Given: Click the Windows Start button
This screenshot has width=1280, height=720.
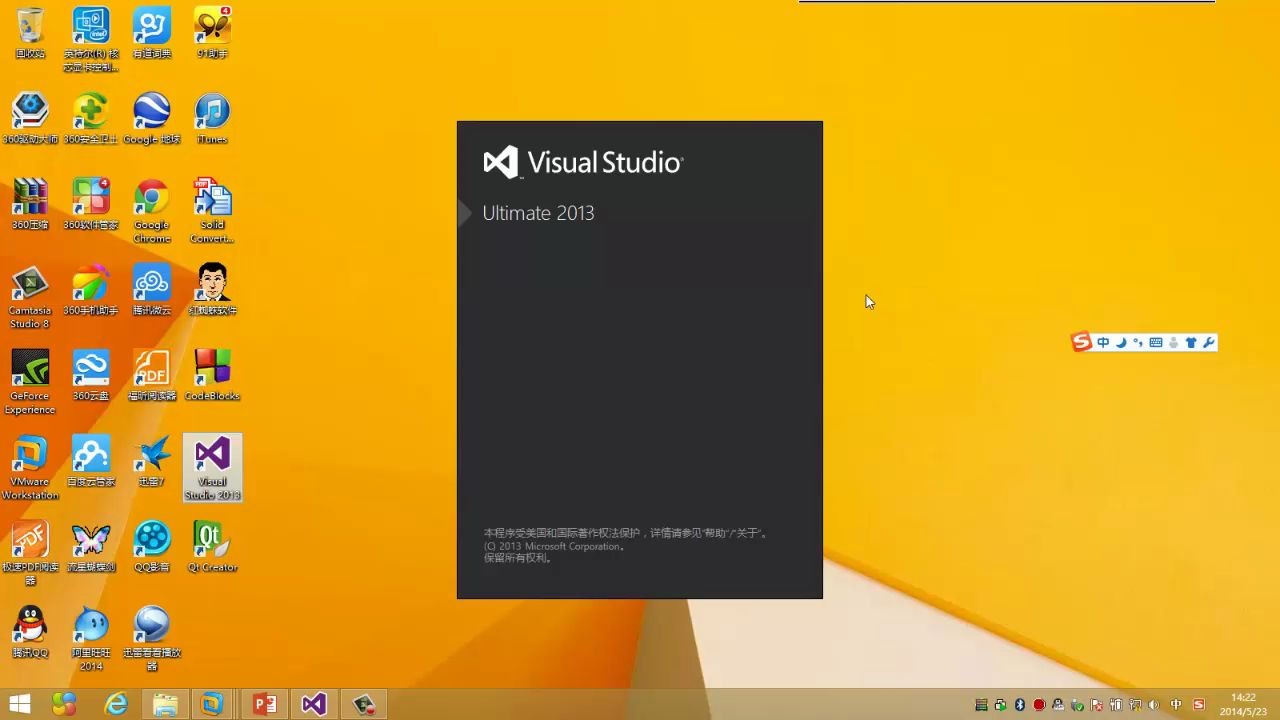Looking at the screenshot, I should (x=19, y=704).
